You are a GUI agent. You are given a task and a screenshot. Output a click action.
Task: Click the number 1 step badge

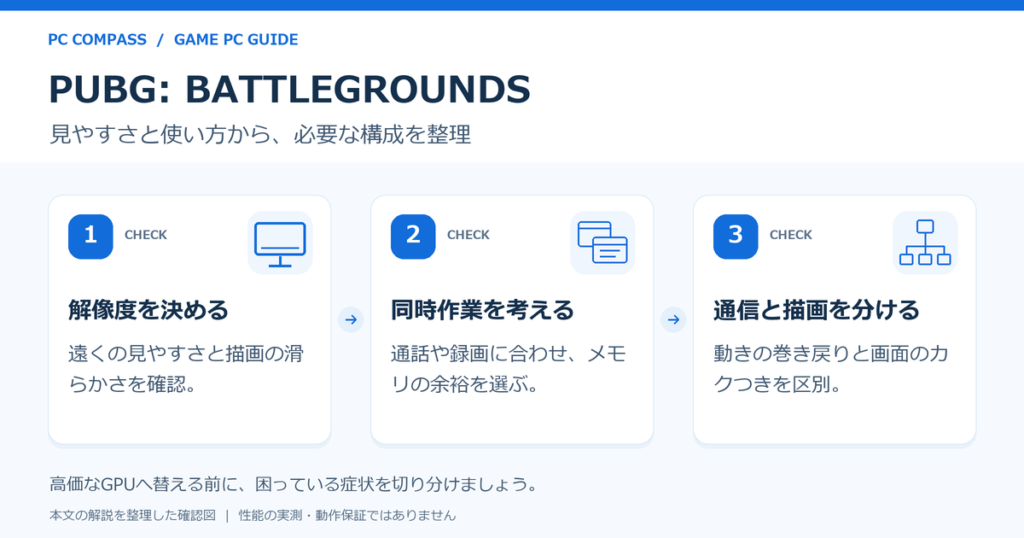(91, 236)
